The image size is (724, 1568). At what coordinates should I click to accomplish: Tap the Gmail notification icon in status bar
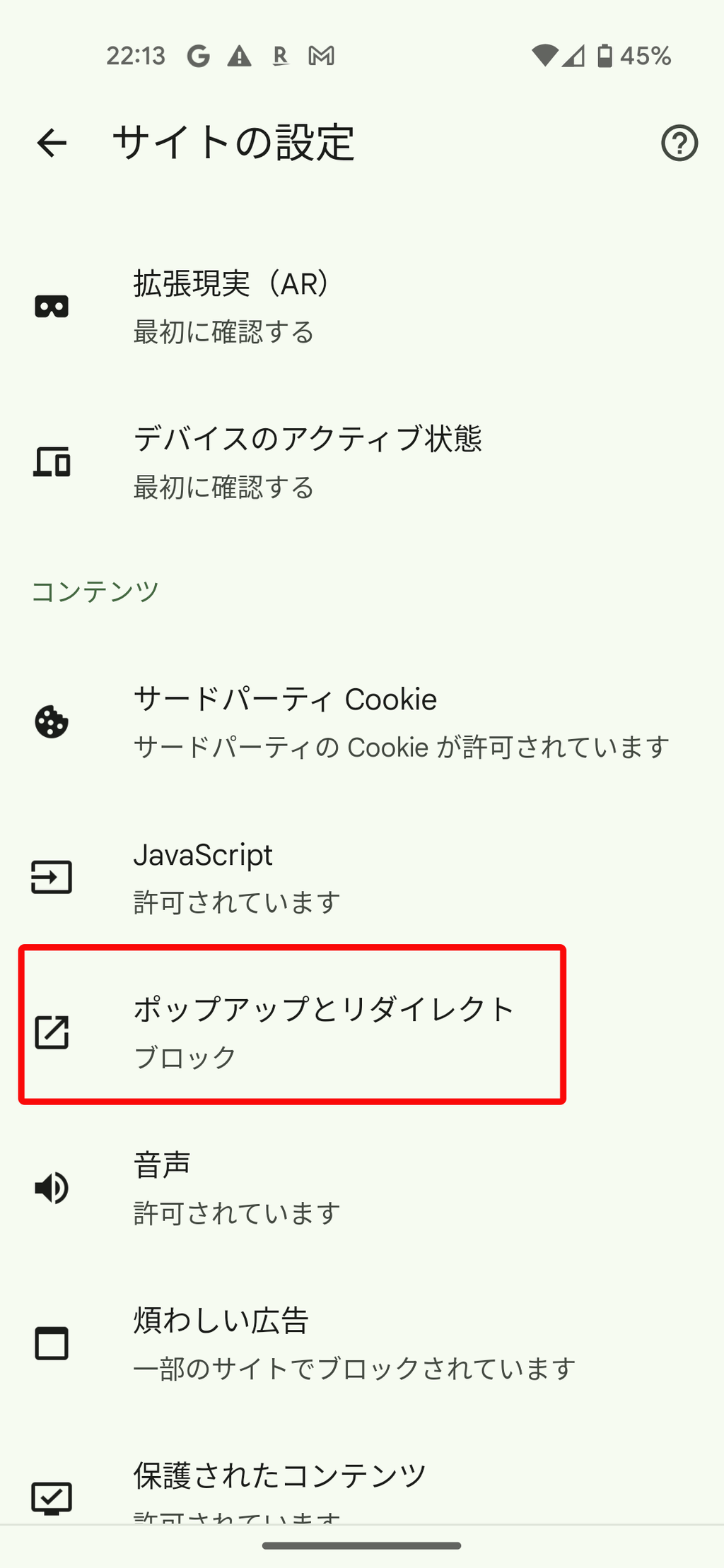(322, 56)
